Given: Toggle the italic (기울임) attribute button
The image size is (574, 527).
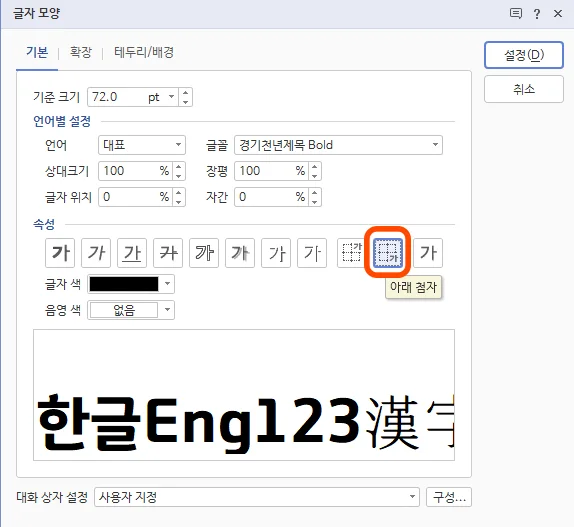Looking at the screenshot, I should pyautogui.click(x=96, y=253).
